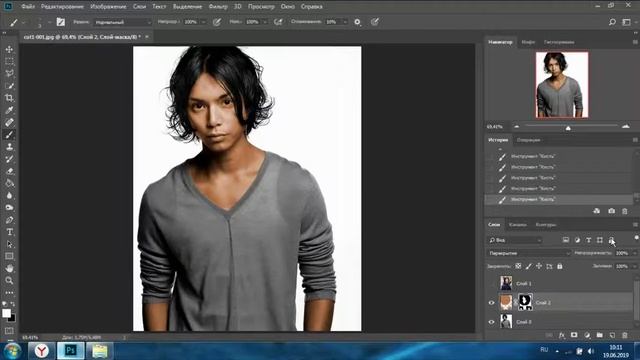Select the Rectangular Marquee tool
This screenshot has height=360, width=640.
pyautogui.click(x=9, y=62)
